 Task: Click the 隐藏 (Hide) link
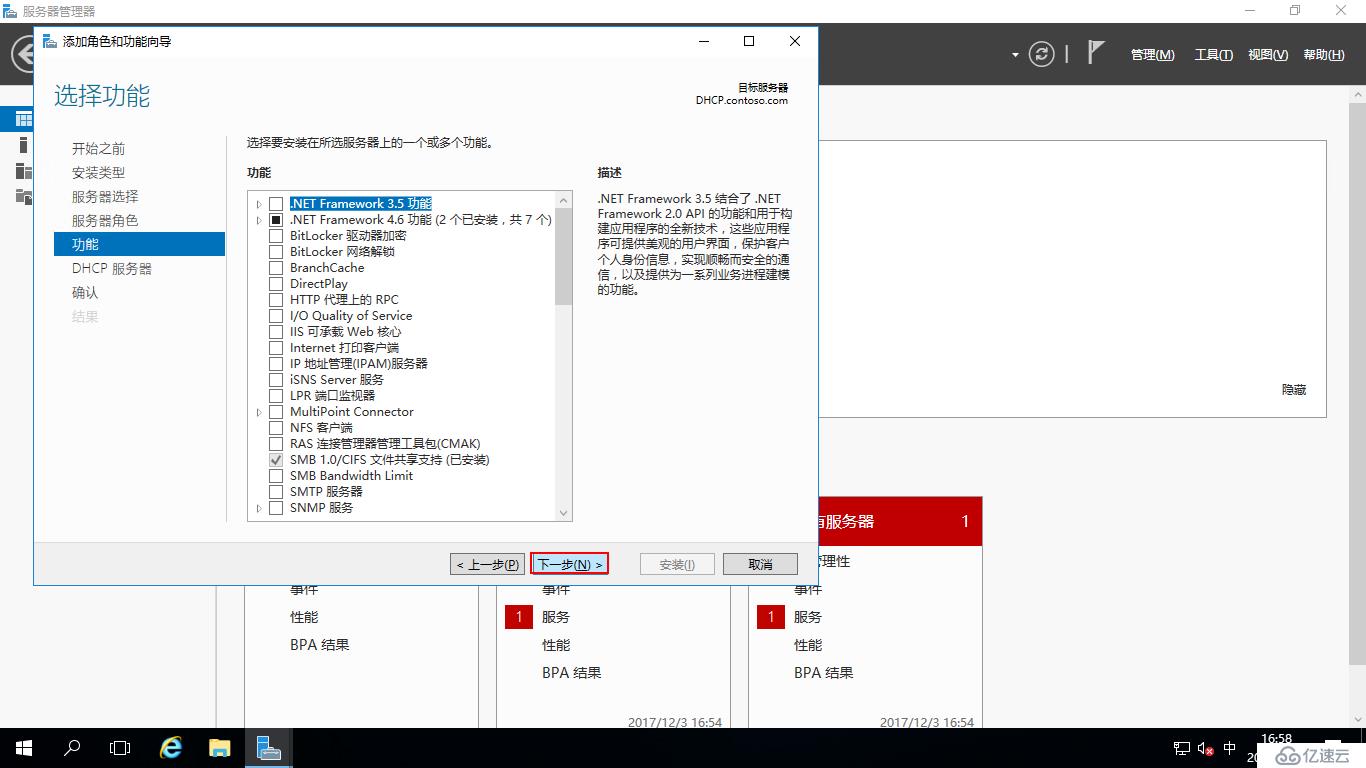[x=1294, y=389]
